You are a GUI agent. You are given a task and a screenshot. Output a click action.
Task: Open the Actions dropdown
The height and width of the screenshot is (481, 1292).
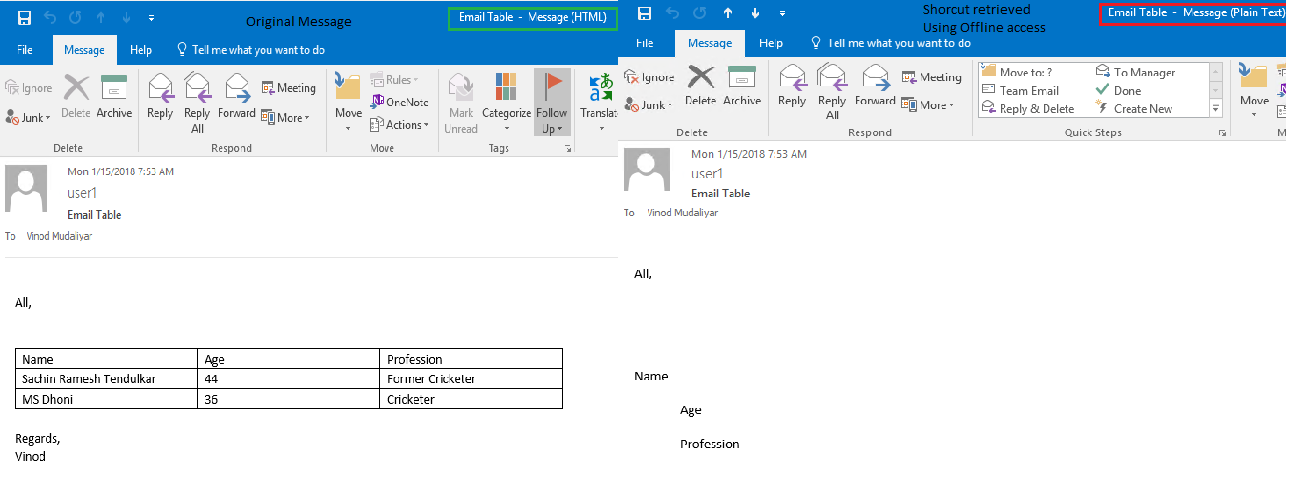pos(400,125)
